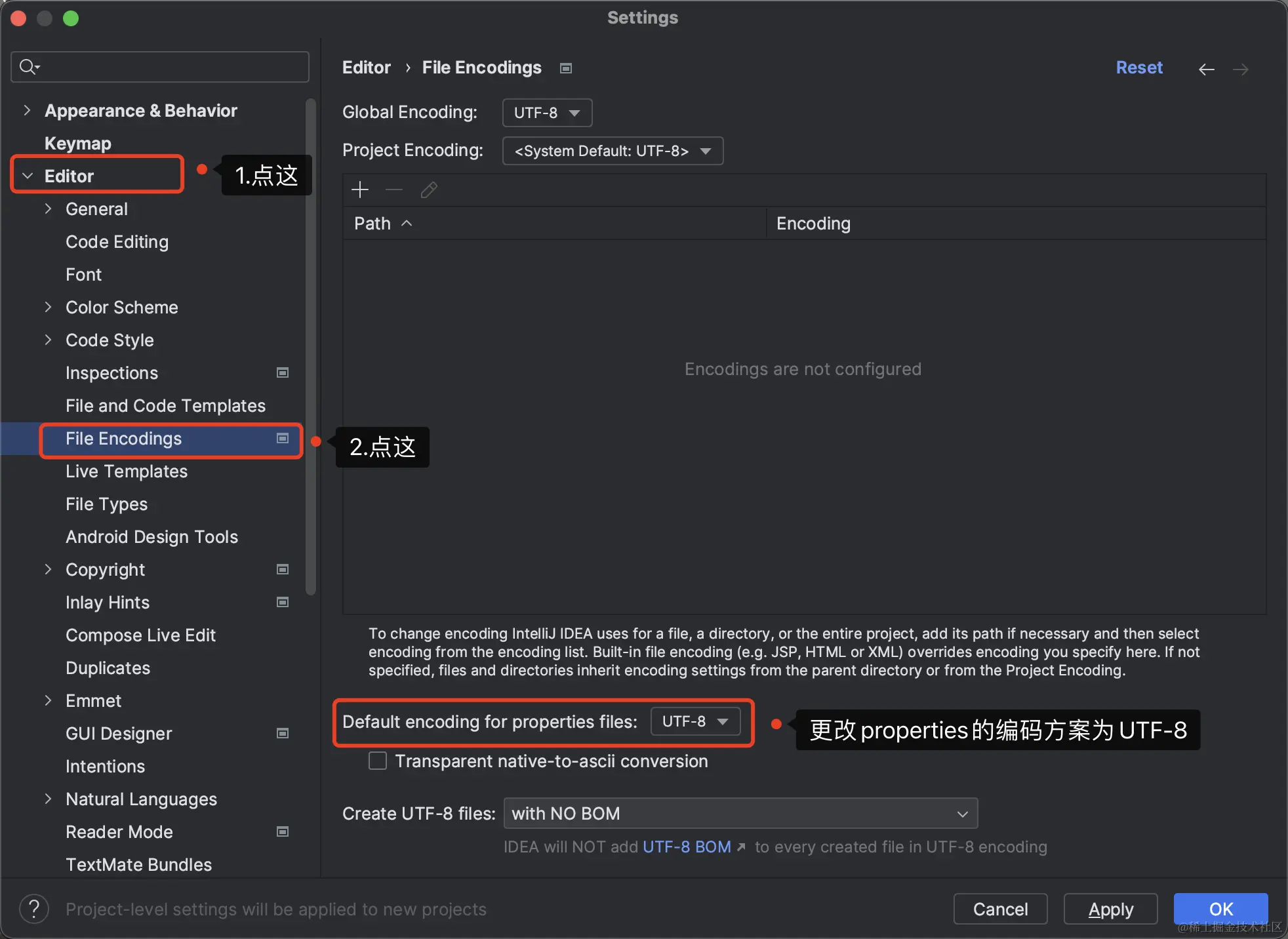This screenshot has height=939, width=1288.
Task: Click the help question mark icon
Action: [34, 909]
